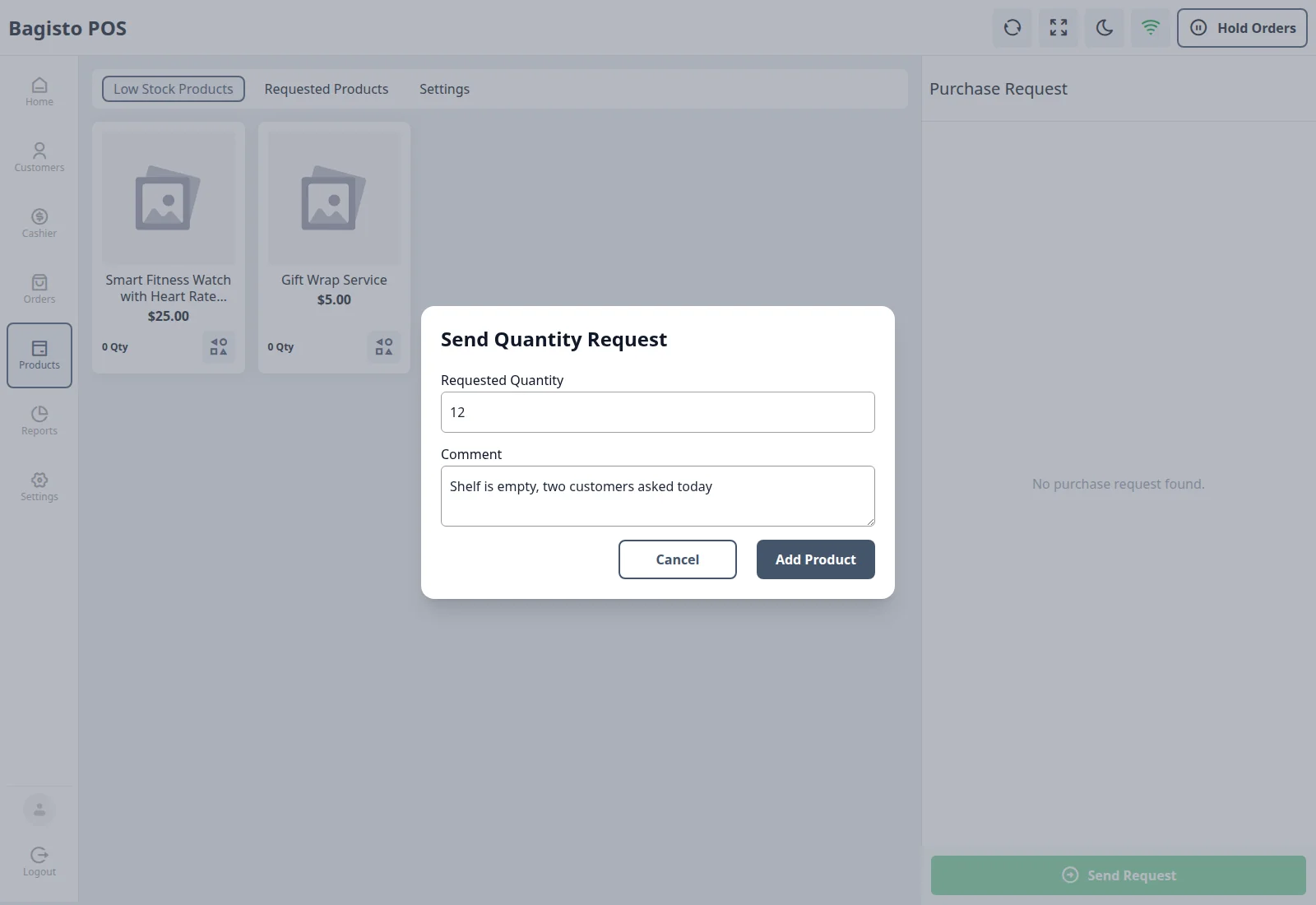Open Customers in sidebar
The width and height of the screenshot is (1316, 905).
[39, 158]
